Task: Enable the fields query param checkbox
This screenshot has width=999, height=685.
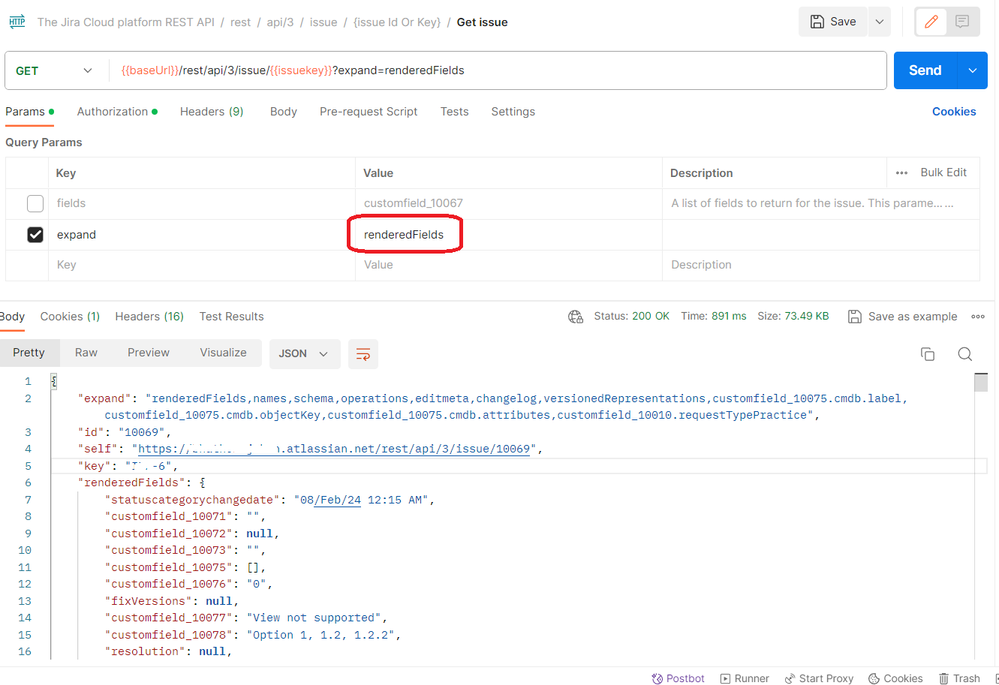Action: click(x=35, y=203)
